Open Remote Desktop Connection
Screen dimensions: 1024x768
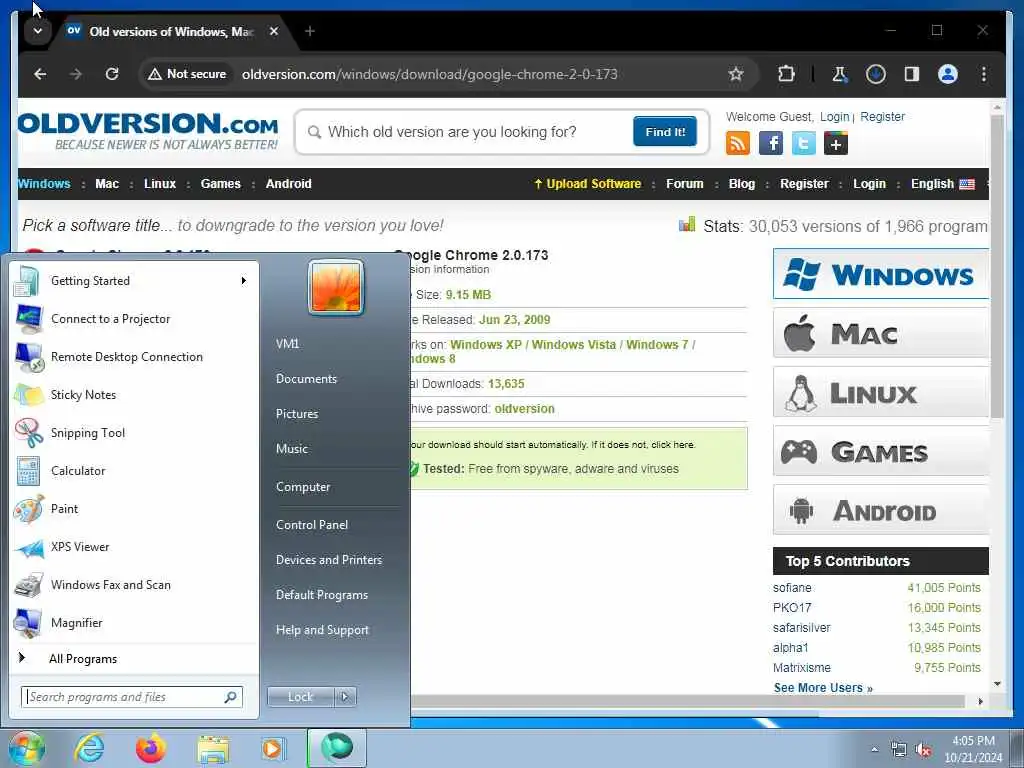click(134, 357)
